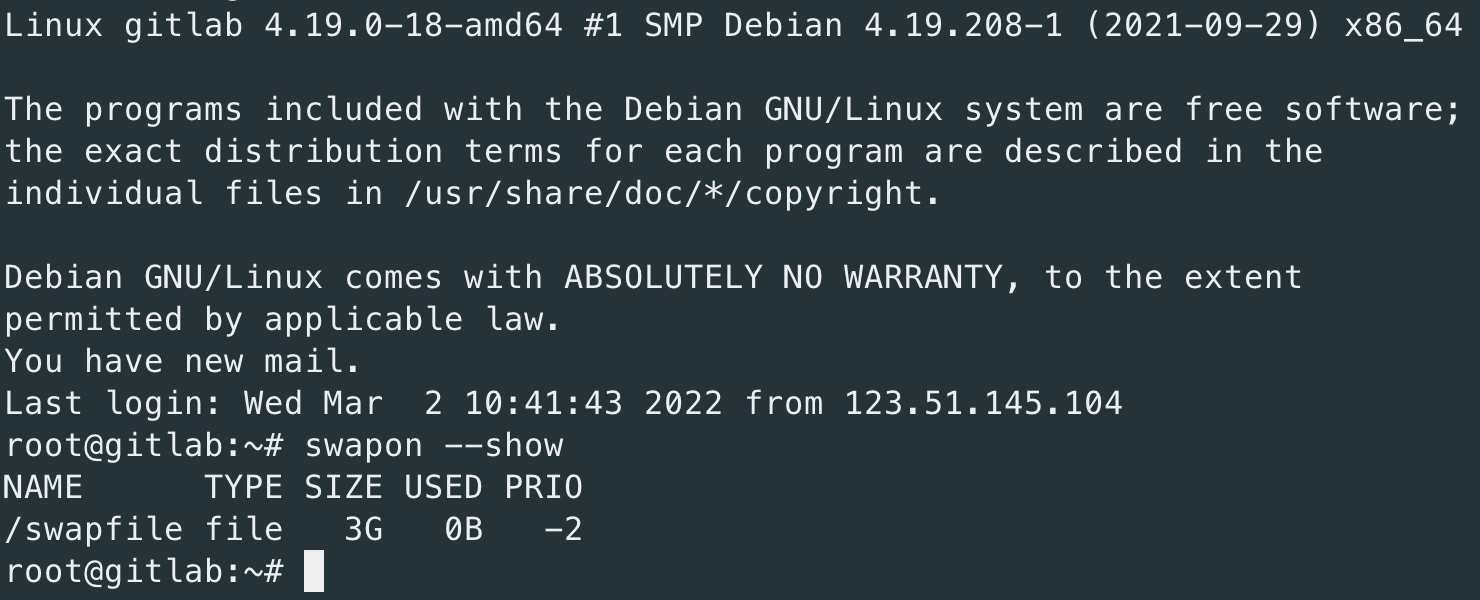Click the PRIO column header
1480x600 pixels.
pyautogui.click(x=544, y=487)
